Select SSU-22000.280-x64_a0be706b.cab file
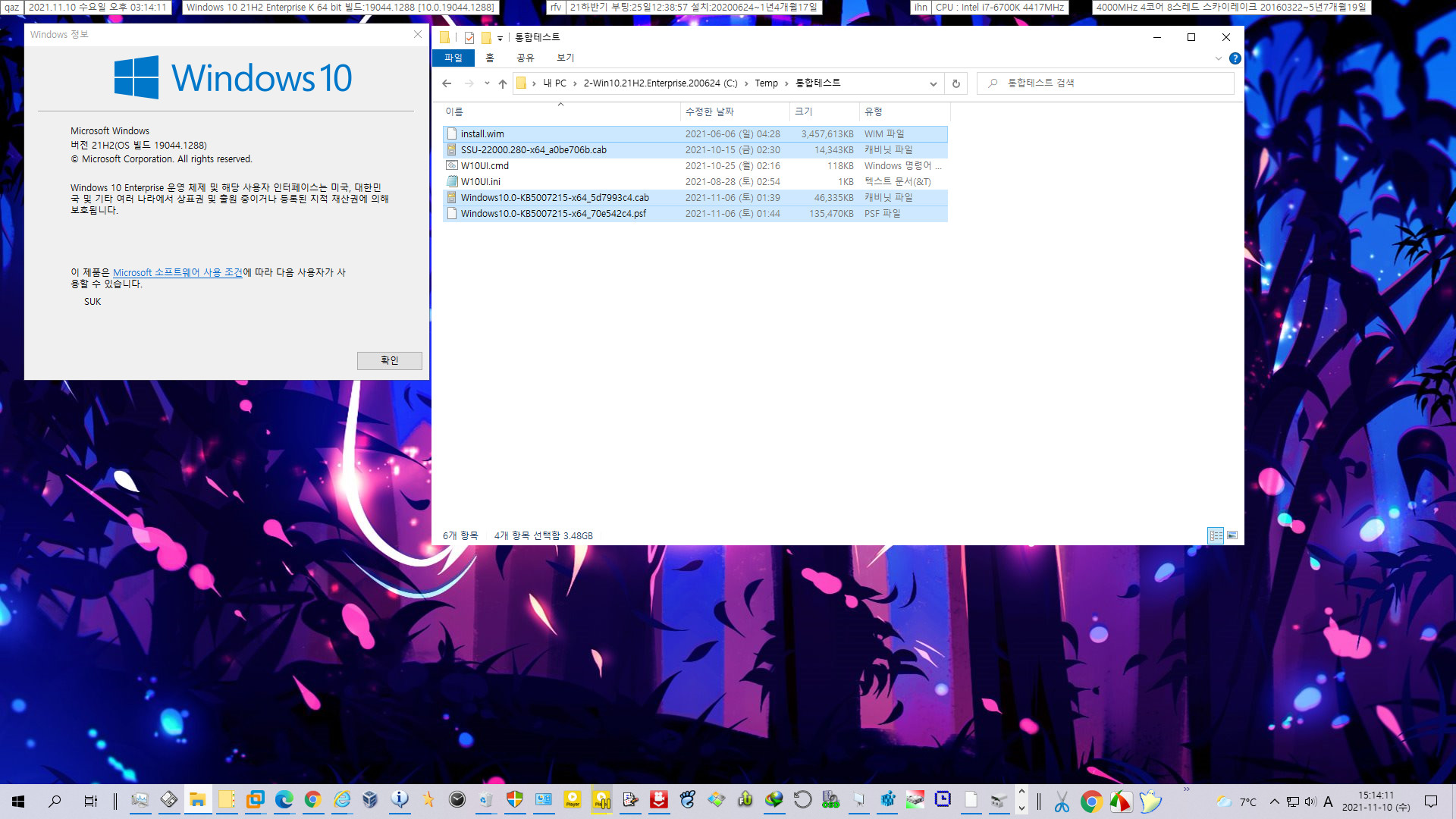 [x=695, y=150]
